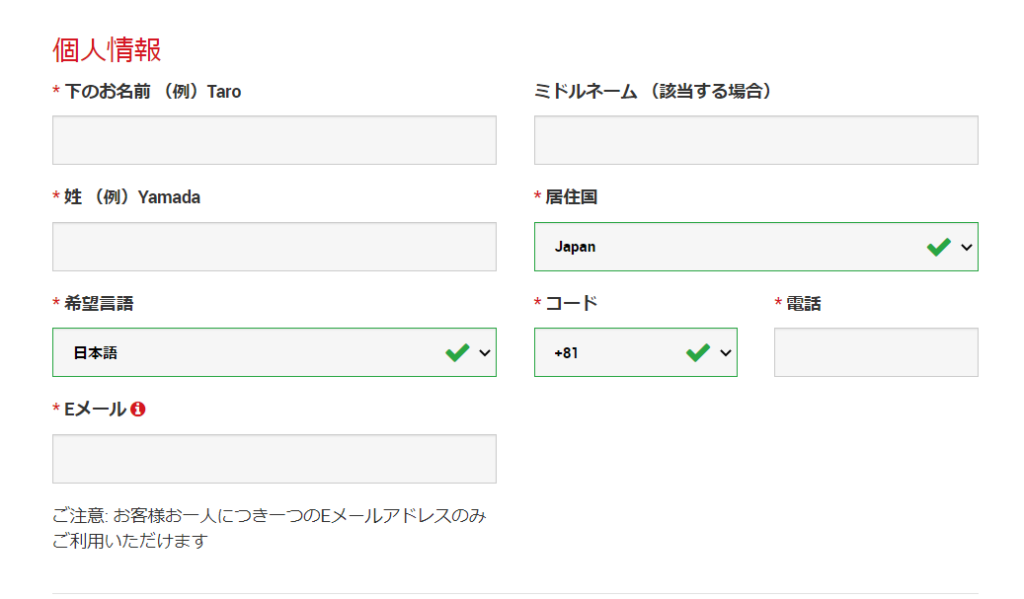Click the green checkmark in 居住国 field

pos(938,247)
